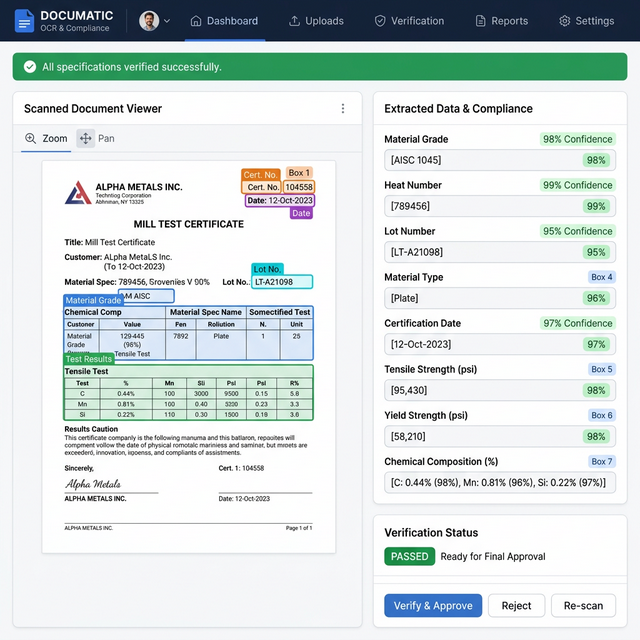Go to the Dashboard tab

224,21
